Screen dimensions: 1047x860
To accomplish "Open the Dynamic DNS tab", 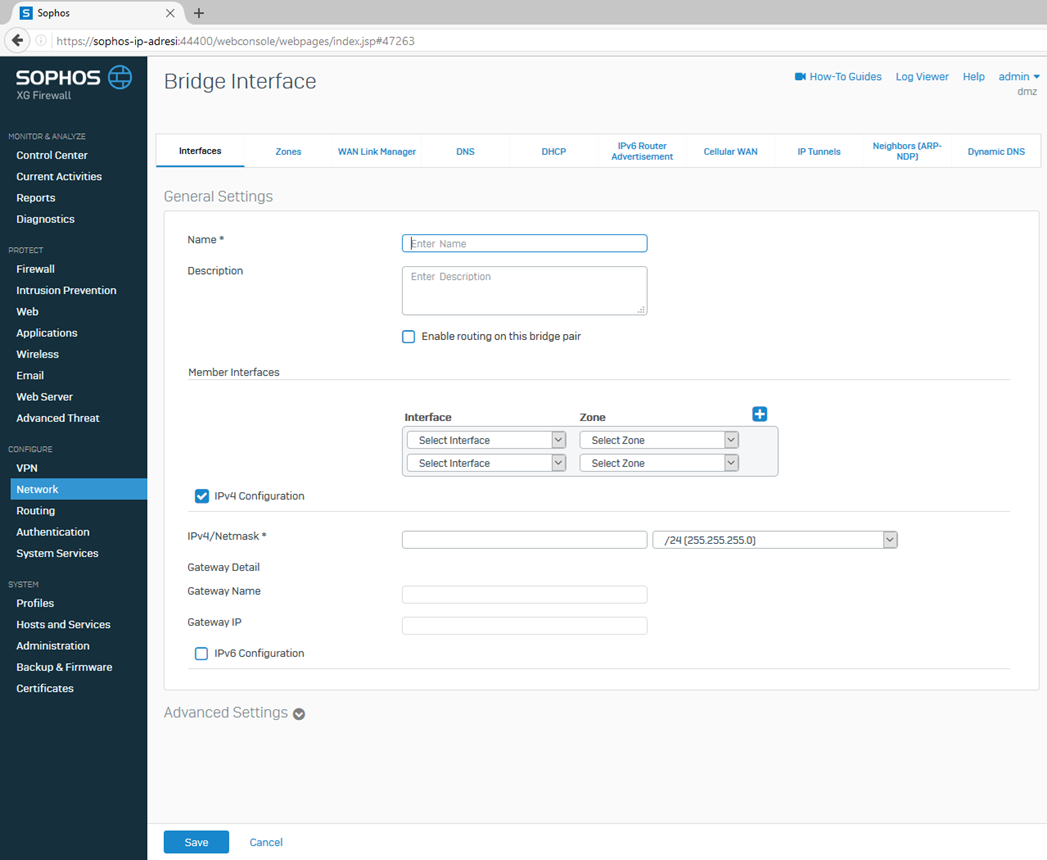I will [x=996, y=152].
